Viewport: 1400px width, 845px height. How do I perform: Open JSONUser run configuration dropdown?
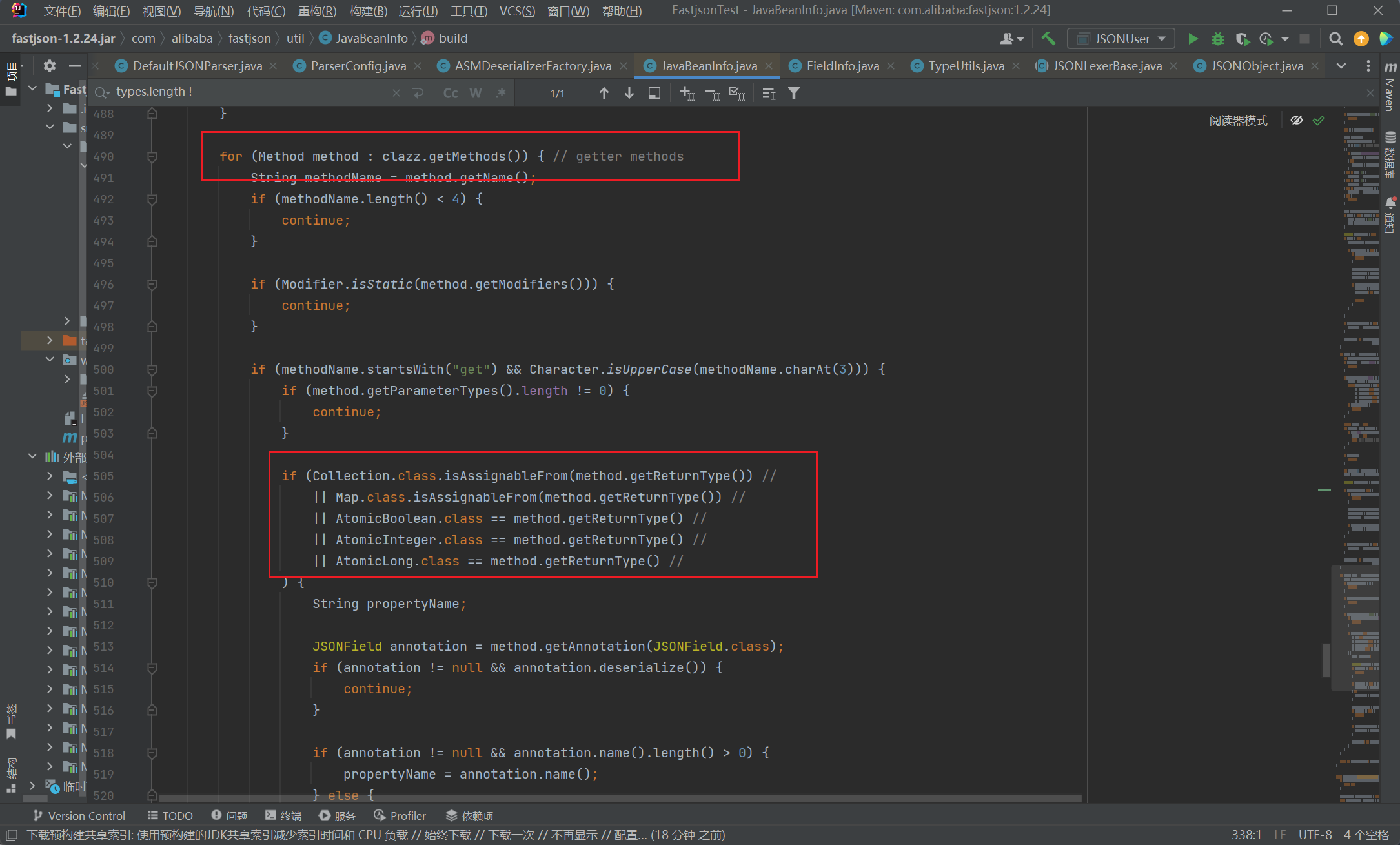1122,39
